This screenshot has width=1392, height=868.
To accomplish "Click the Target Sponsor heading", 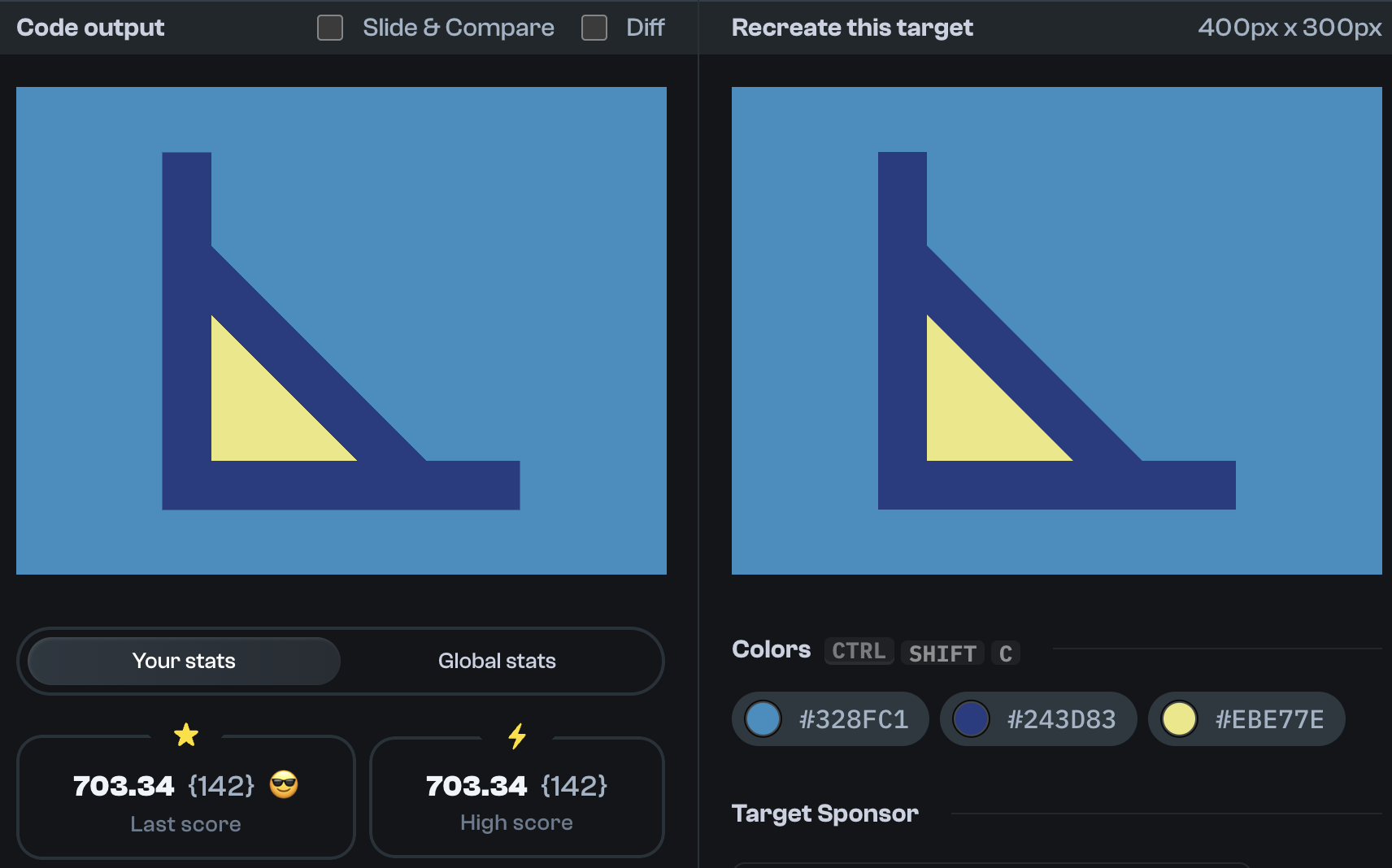I will point(825,813).
